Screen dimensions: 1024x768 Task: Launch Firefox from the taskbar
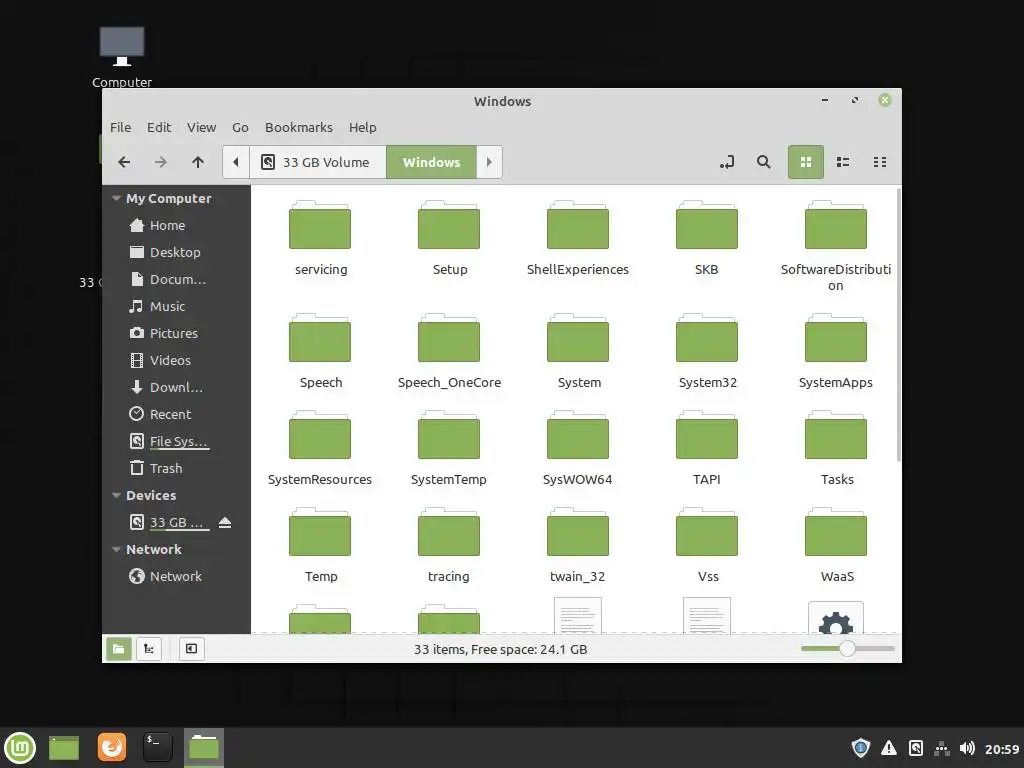[x=112, y=747]
